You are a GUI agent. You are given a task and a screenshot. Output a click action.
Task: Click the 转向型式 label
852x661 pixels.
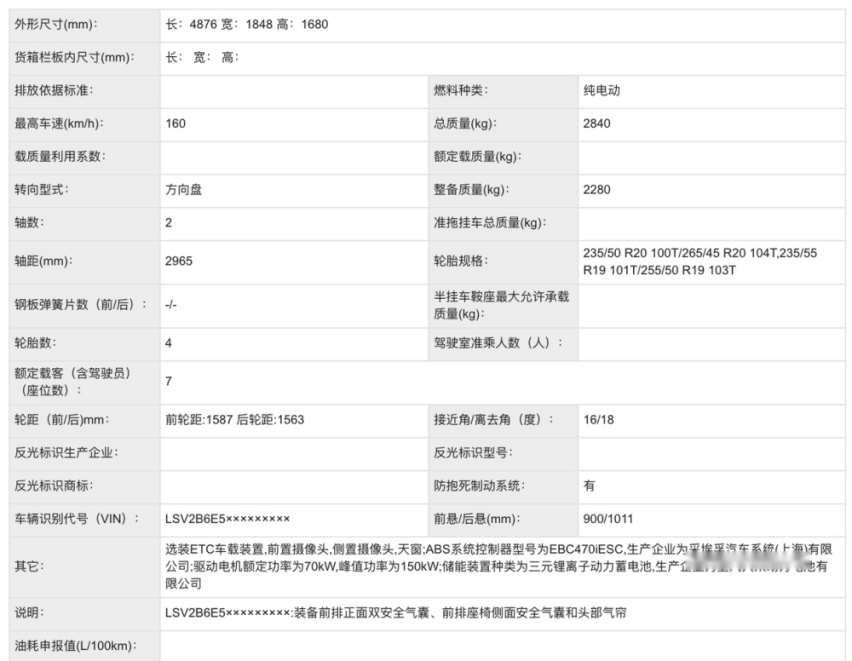41,190
